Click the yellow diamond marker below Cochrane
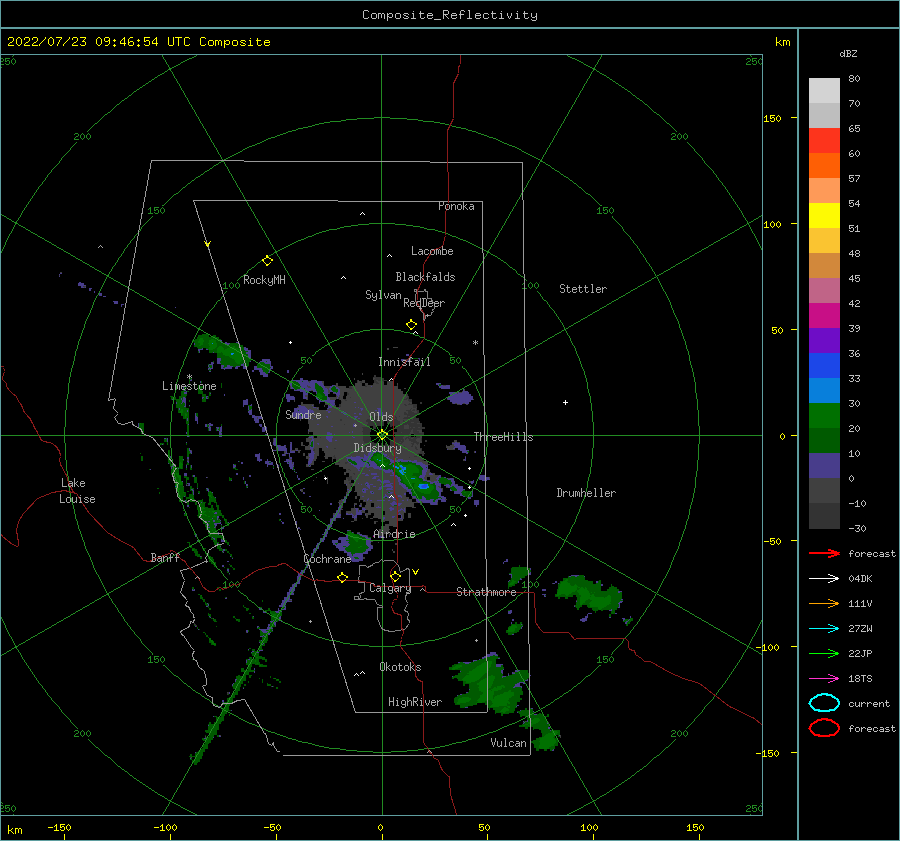The width and height of the screenshot is (900, 841). pos(343,578)
